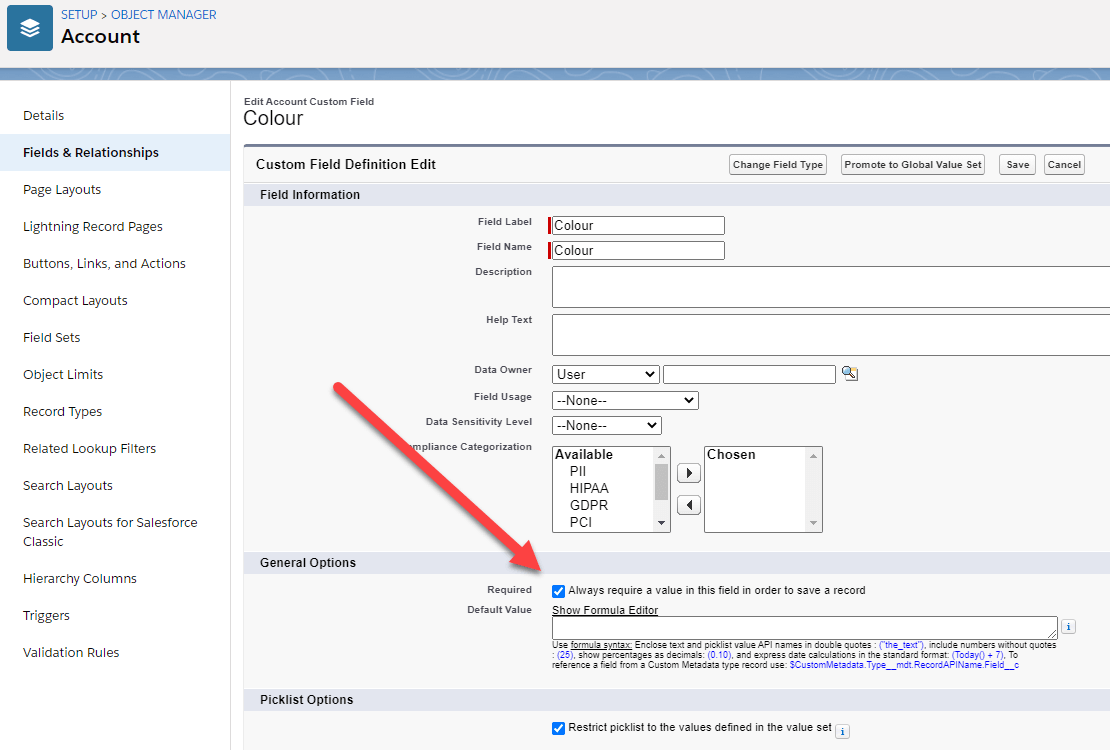
Task: Open the Data Owner type dropdown showing User
Action: click(x=605, y=373)
